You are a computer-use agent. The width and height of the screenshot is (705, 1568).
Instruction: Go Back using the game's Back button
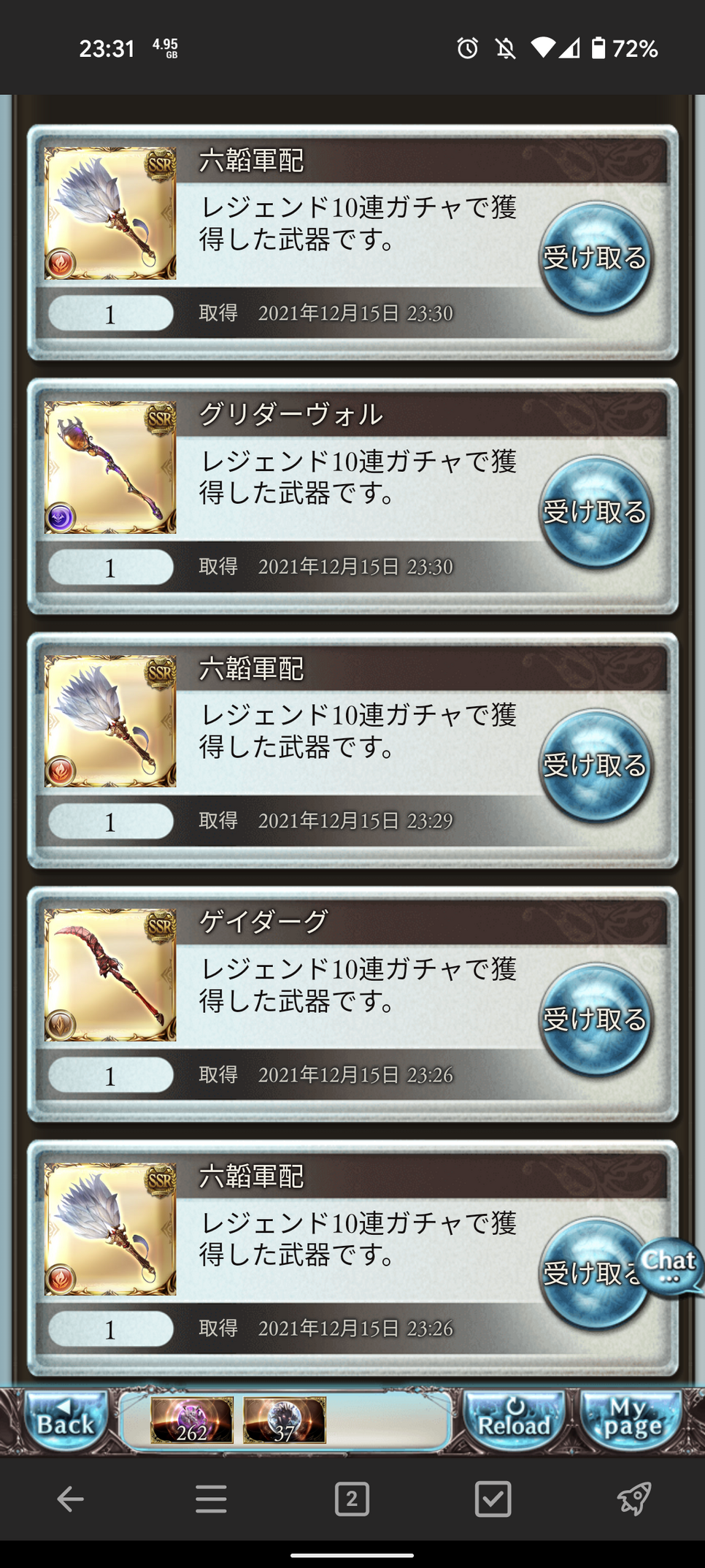(x=65, y=1420)
